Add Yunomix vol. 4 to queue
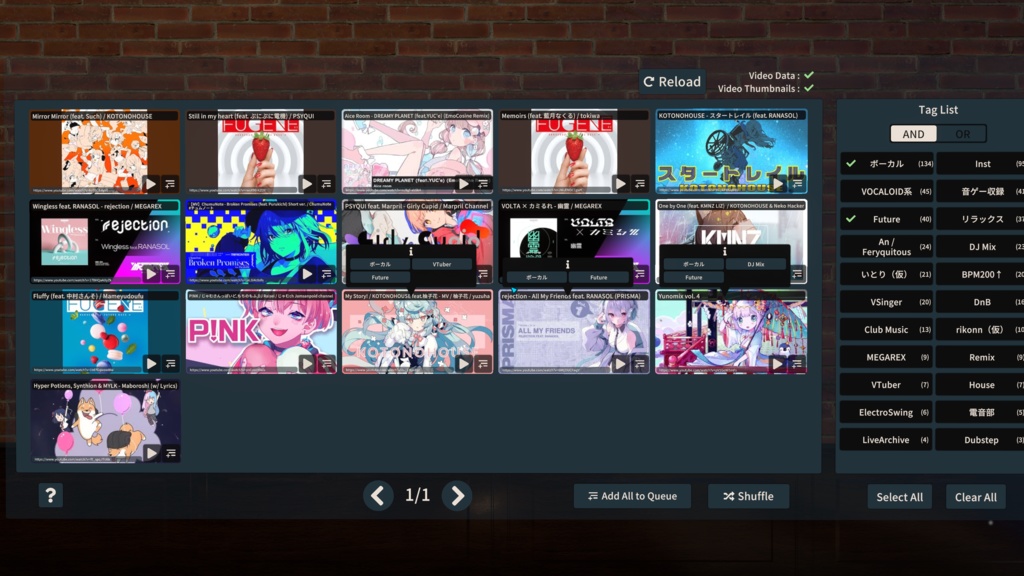This screenshot has width=1024, height=576. (x=797, y=364)
